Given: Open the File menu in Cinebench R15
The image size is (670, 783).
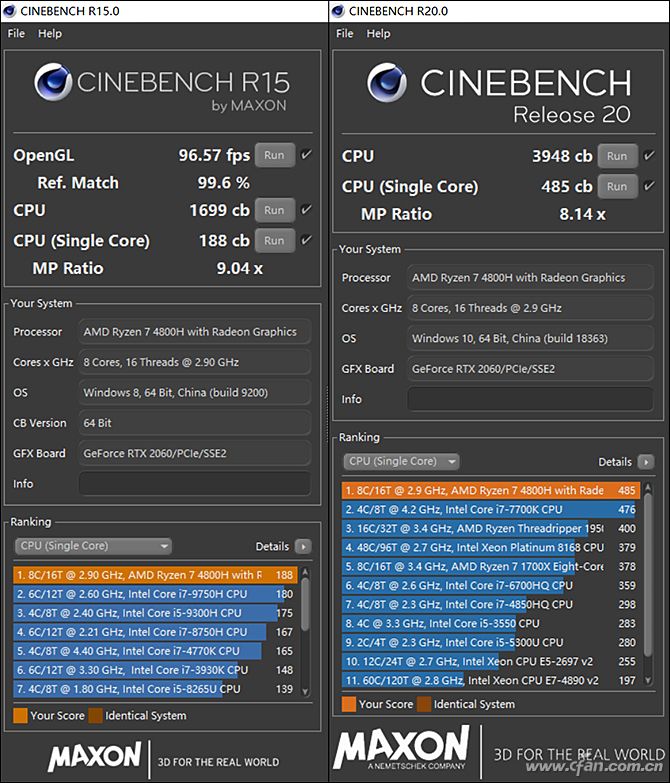Looking at the screenshot, I should point(16,33).
